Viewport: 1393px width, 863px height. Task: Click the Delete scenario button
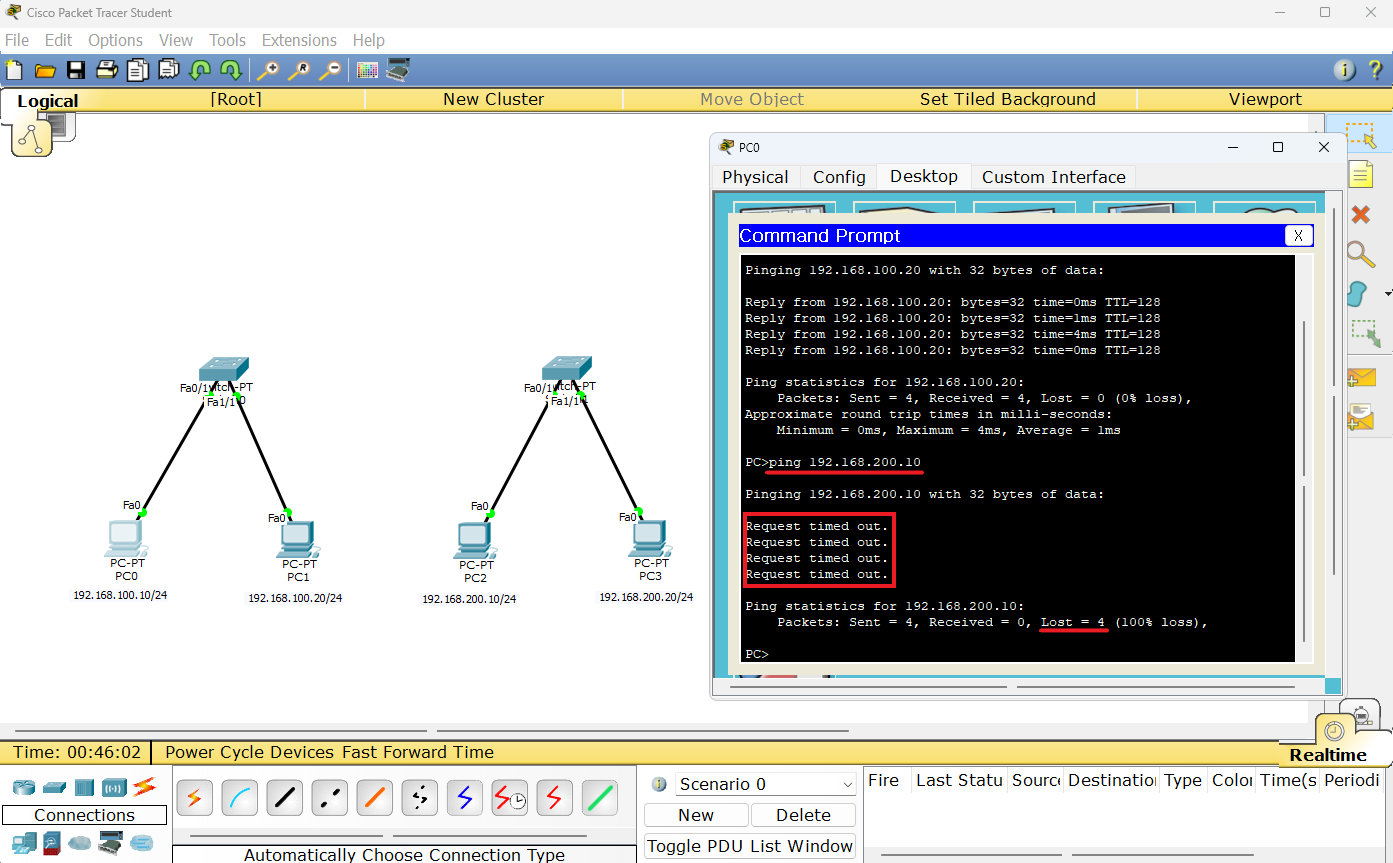click(803, 815)
